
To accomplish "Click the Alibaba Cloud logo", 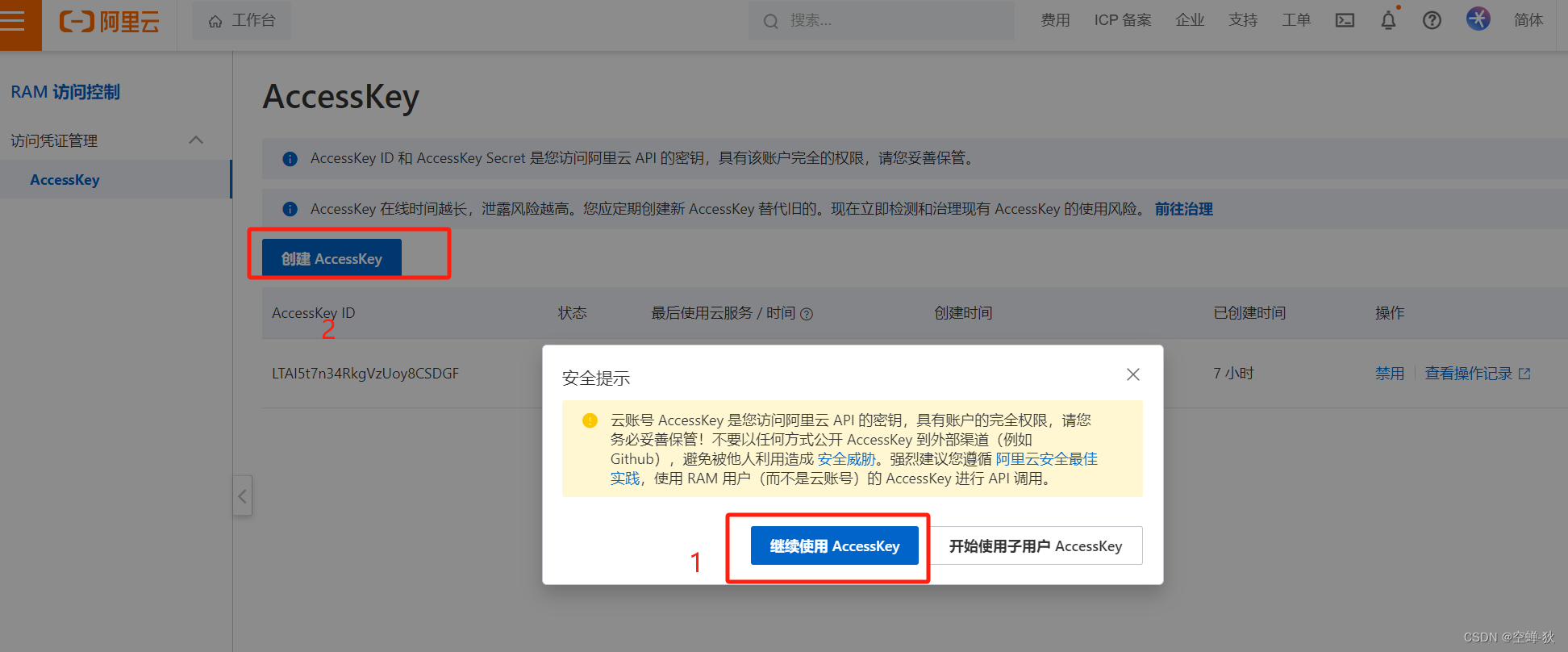I will (109, 22).
